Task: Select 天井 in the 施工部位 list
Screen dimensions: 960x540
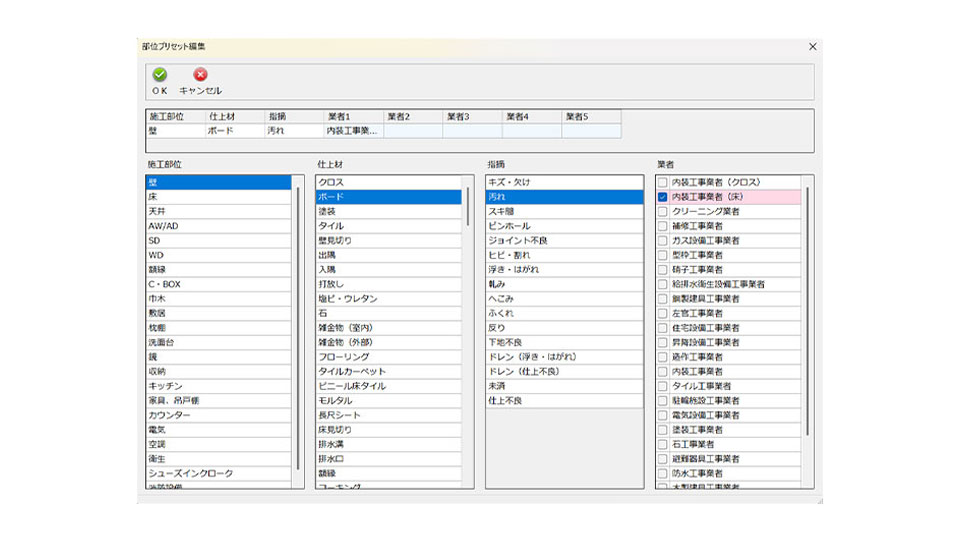Action: pos(219,212)
